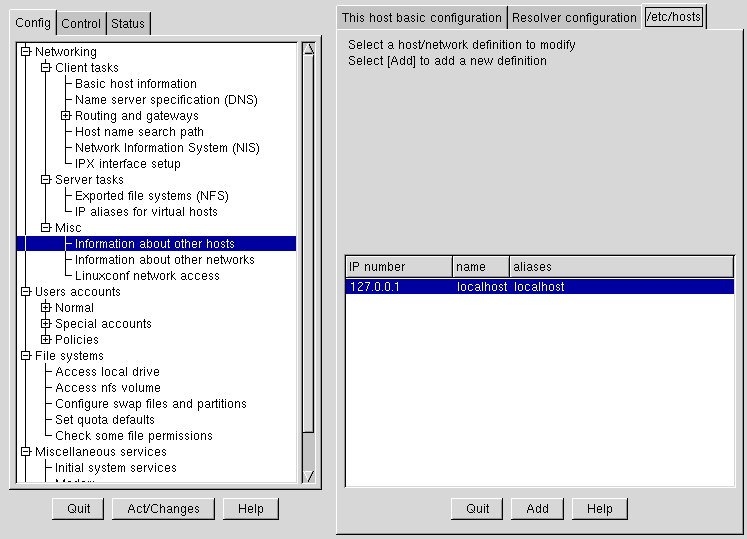Open Configure swap files and partitions
The width and height of the screenshot is (747, 539).
click(151, 404)
